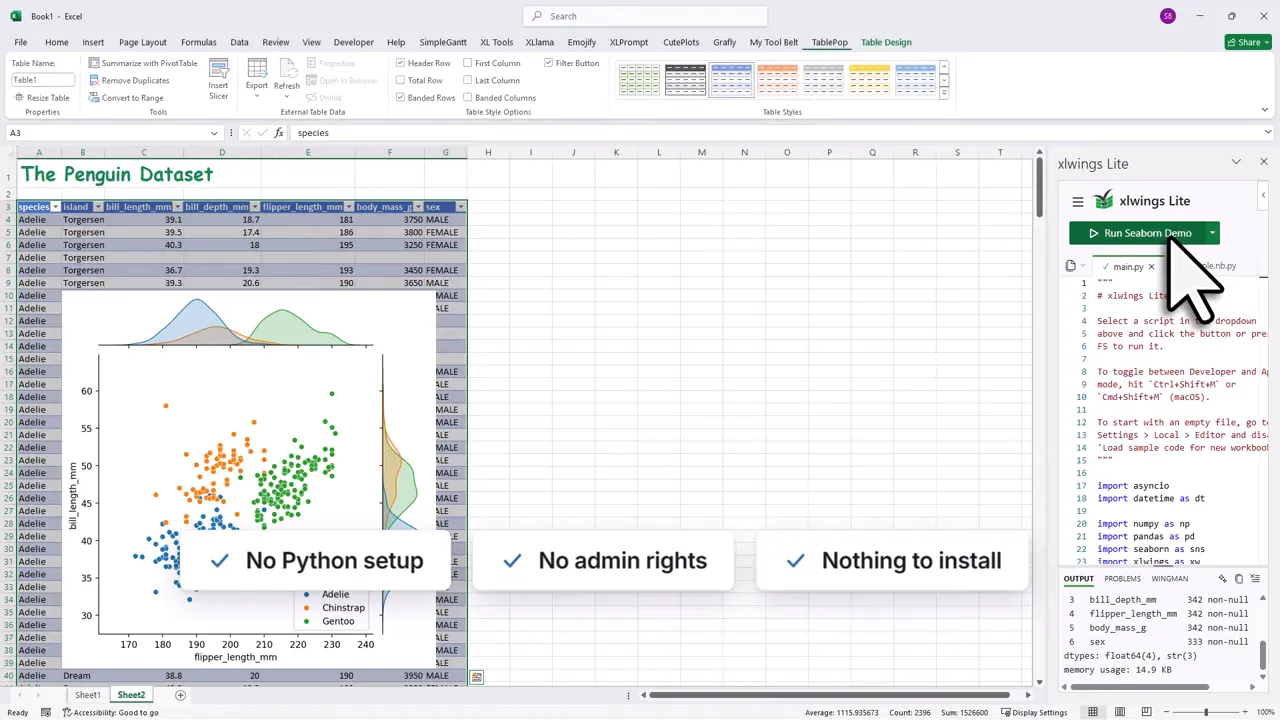
Task: Collapse the side pane chevron arrow
Action: point(1263,195)
